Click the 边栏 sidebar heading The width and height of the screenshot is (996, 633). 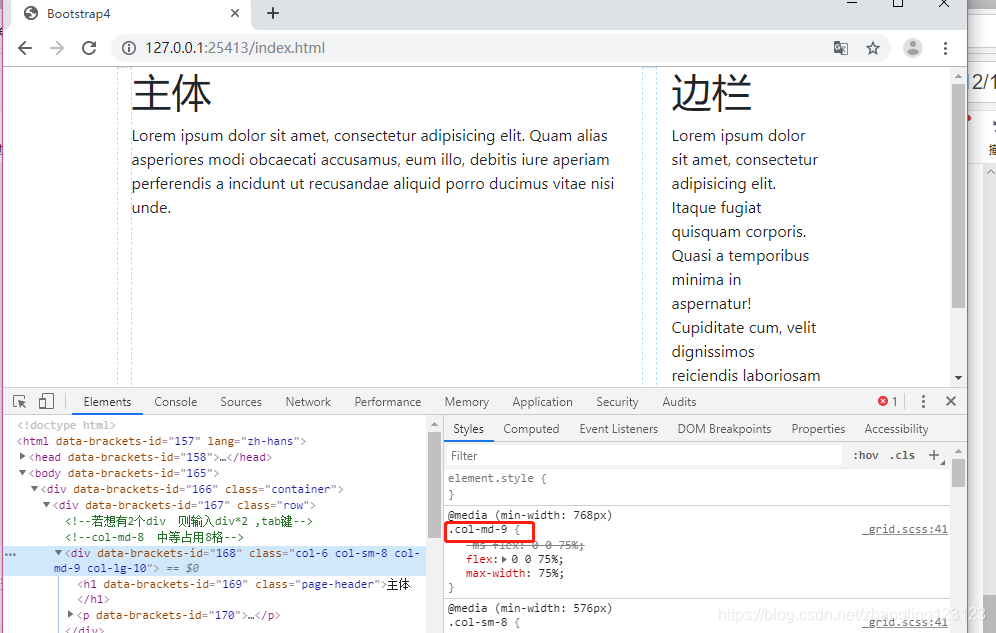711,93
